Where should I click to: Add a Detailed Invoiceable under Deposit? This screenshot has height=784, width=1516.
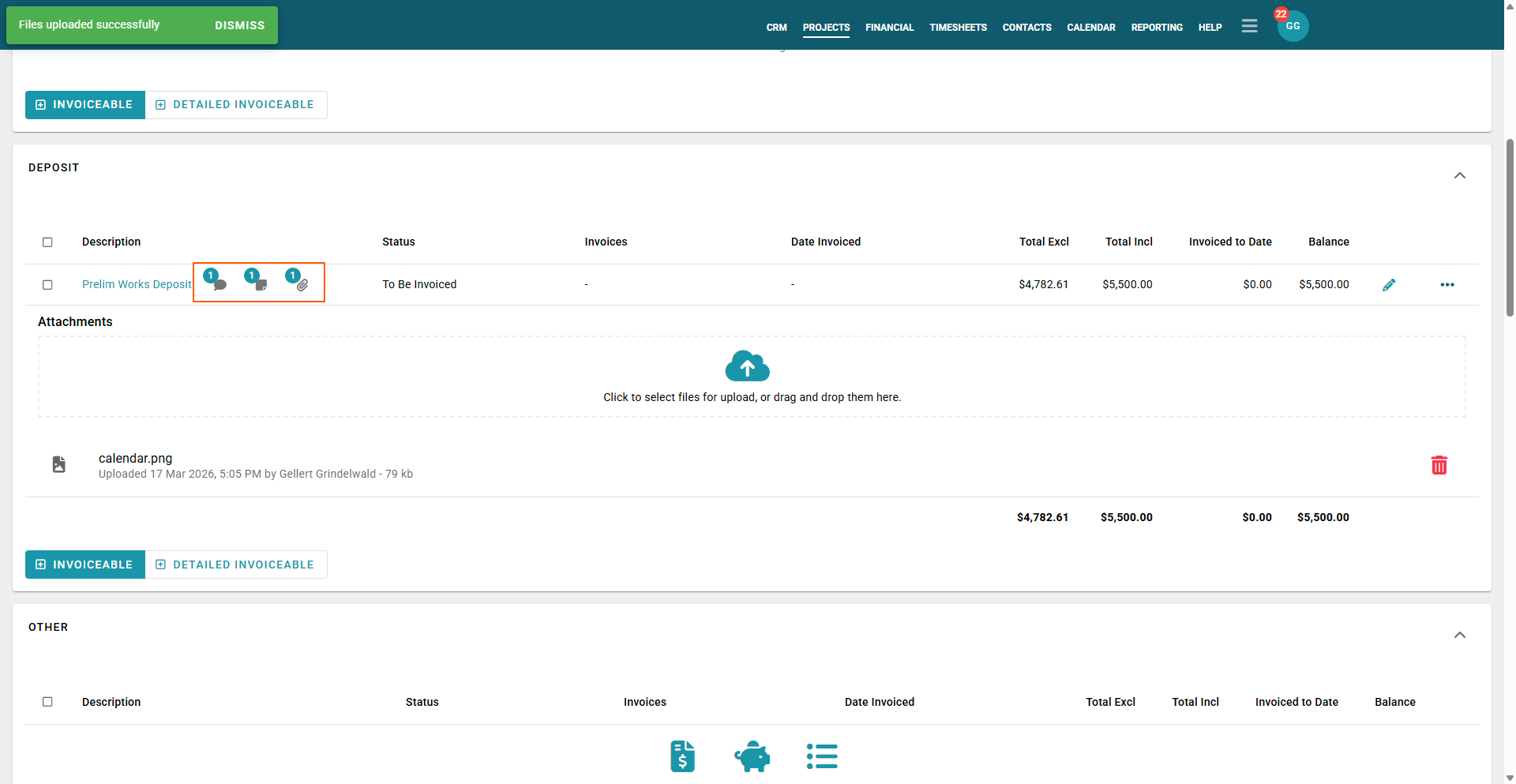tap(236, 565)
